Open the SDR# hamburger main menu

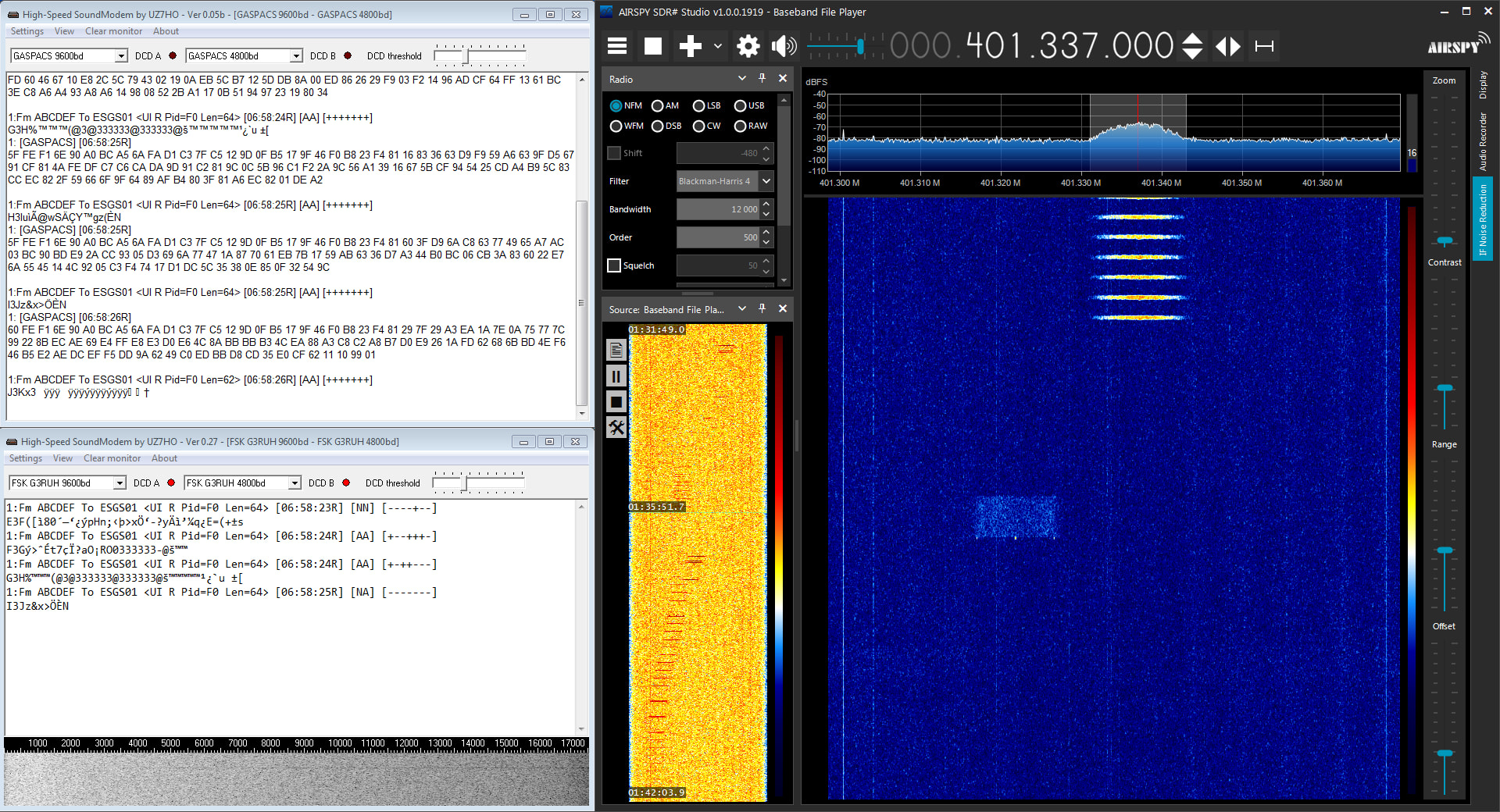[x=617, y=46]
